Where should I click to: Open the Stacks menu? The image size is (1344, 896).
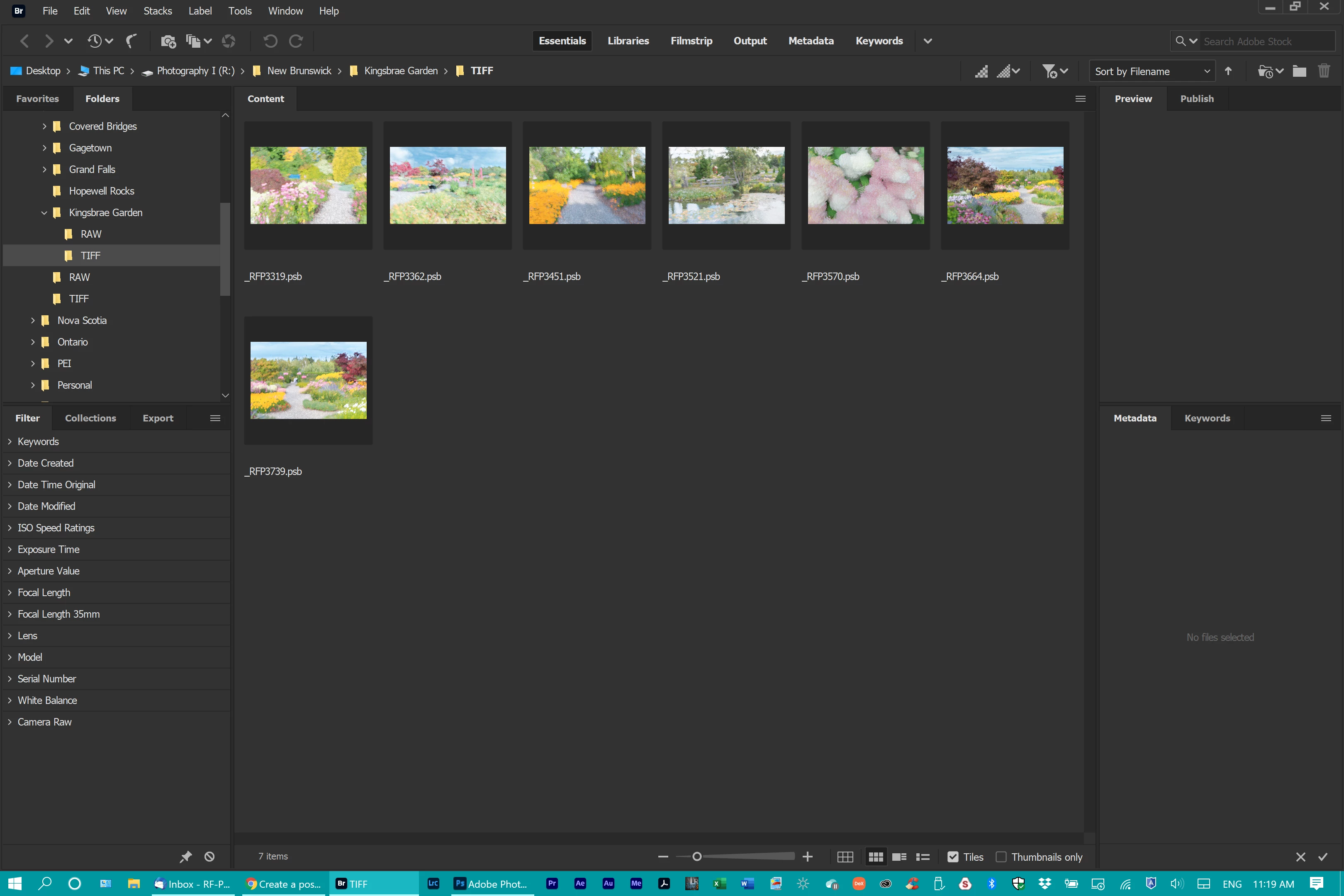(x=157, y=11)
